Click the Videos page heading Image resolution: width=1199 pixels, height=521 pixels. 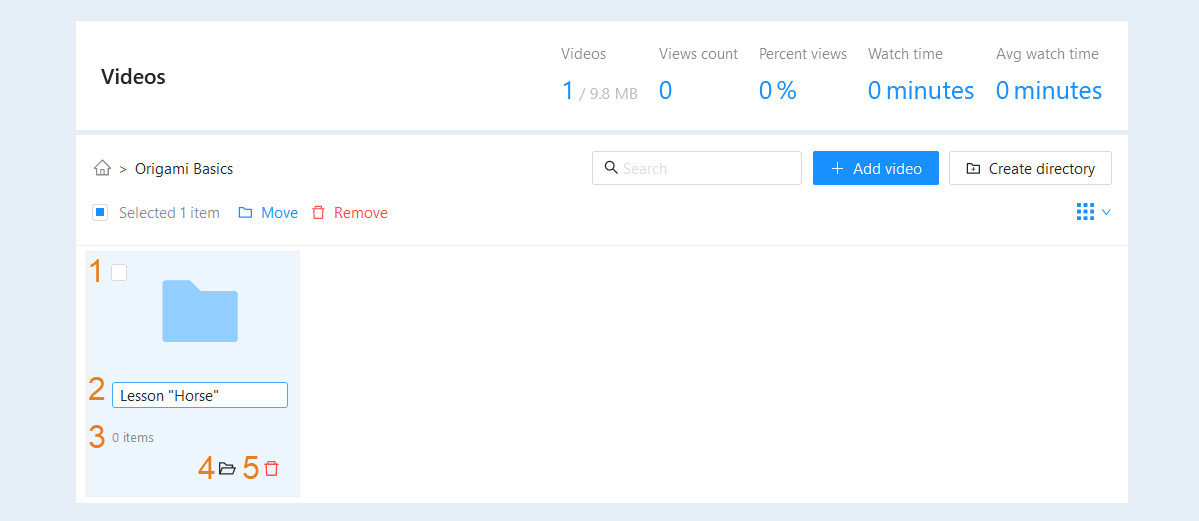133,77
